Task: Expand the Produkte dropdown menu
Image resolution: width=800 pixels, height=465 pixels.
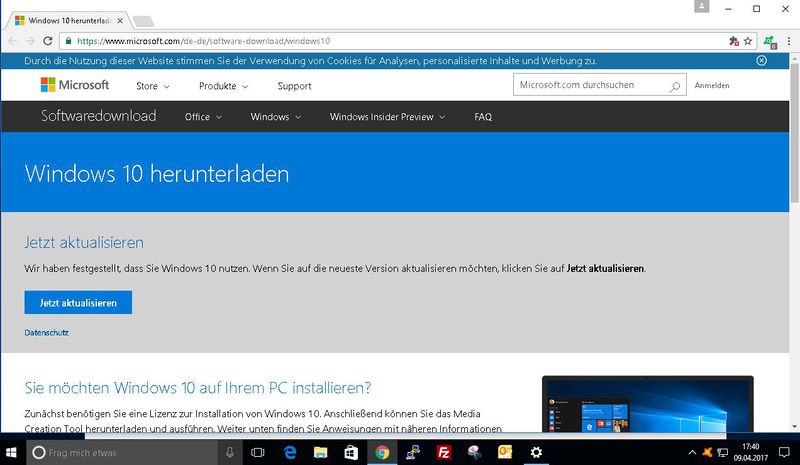Action: coord(223,86)
